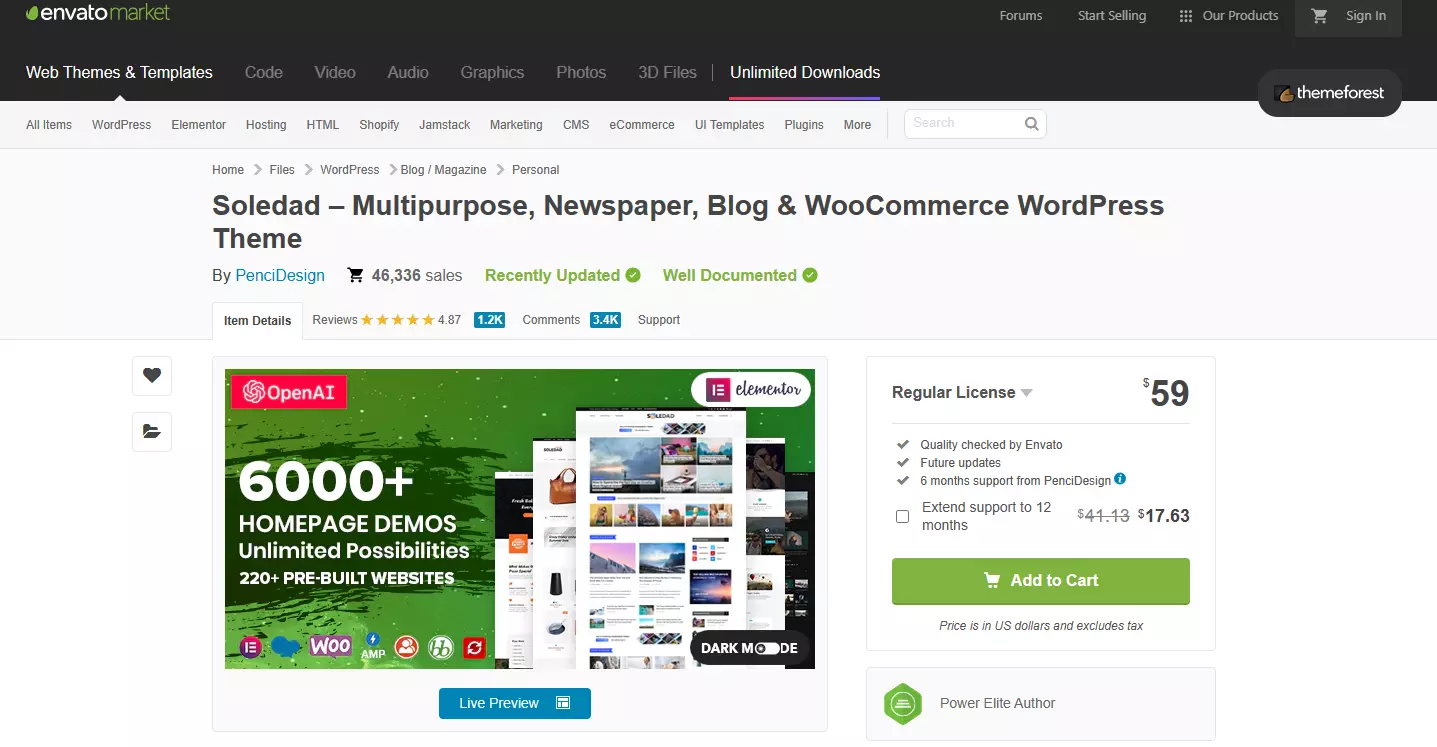Click All Items category

[x=49, y=125]
